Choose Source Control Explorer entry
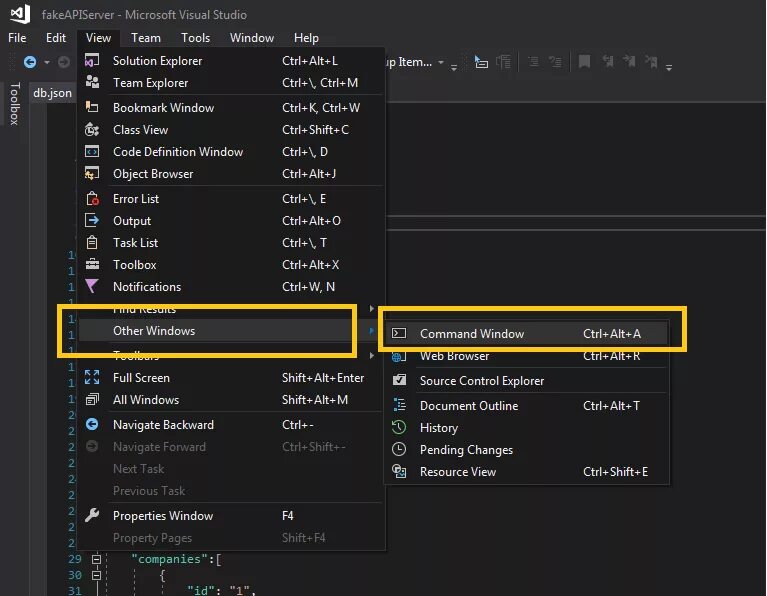767x596 pixels. [526, 380]
